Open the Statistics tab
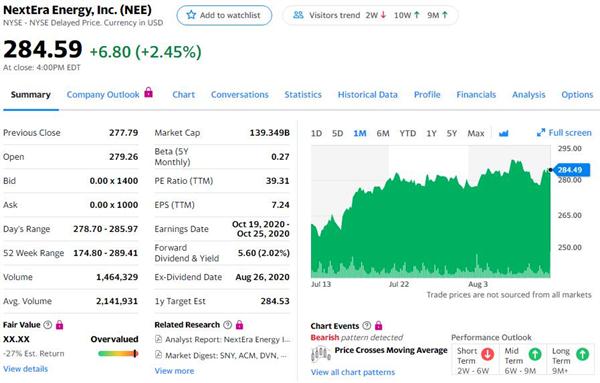Screen dimensions: 600x383 (x=303, y=95)
